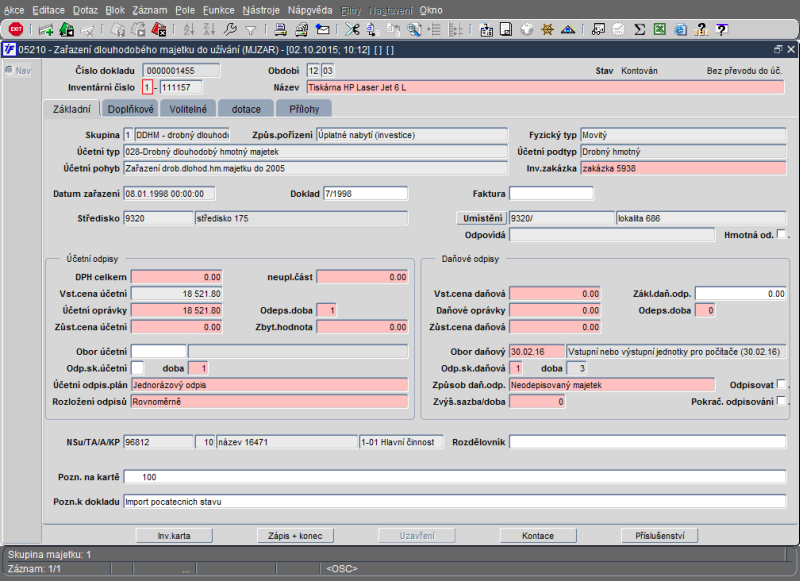Click the Faktura input field
This screenshot has width=800, height=581.
[551, 193]
